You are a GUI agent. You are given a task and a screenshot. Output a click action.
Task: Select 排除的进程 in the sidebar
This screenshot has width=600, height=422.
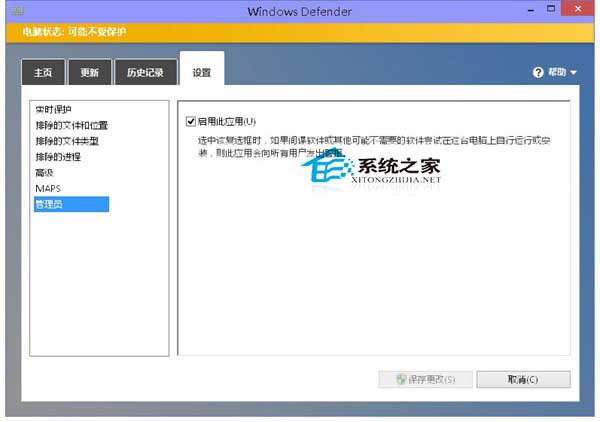click(x=60, y=156)
